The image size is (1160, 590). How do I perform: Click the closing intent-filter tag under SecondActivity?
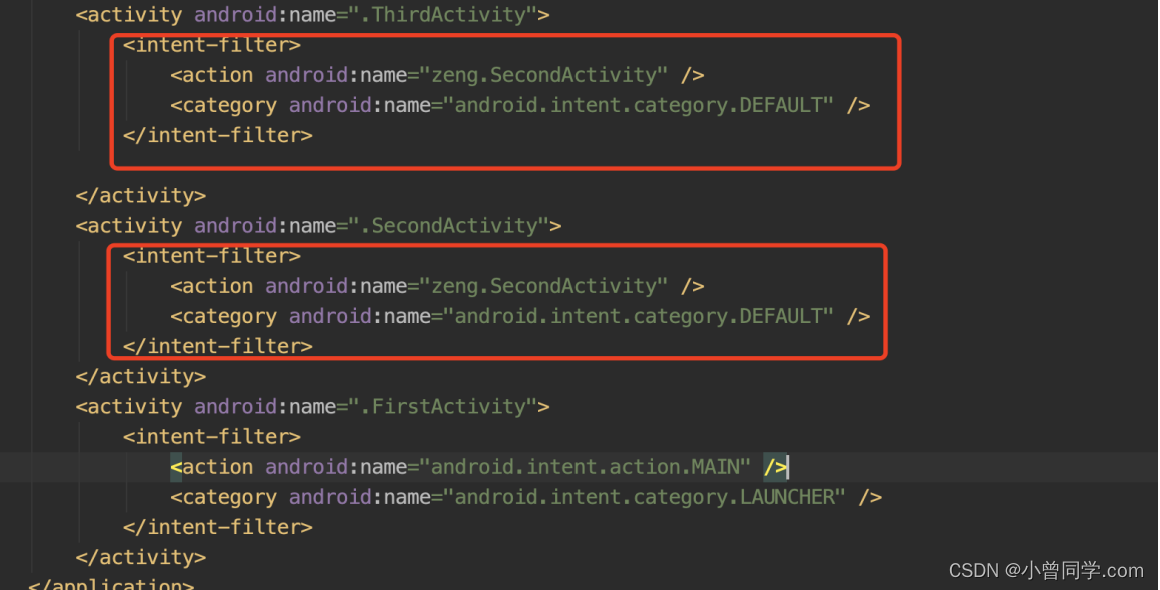tap(218, 346)
